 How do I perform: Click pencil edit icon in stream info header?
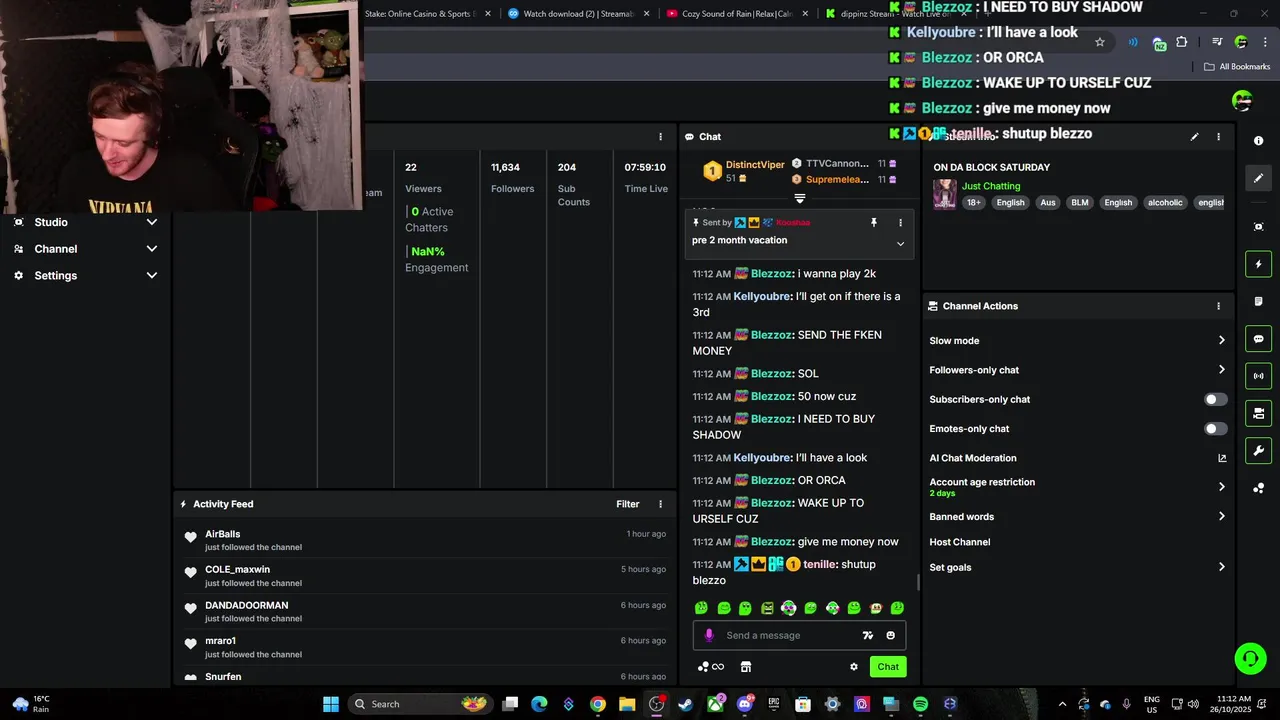click(1194, 137)
